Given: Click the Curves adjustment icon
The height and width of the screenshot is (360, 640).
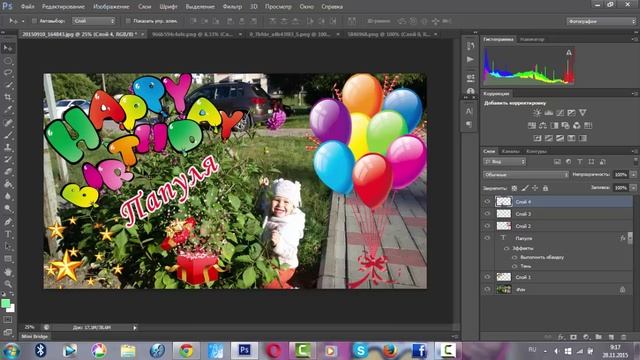Looking at the screenshot, I should point(560,113).
